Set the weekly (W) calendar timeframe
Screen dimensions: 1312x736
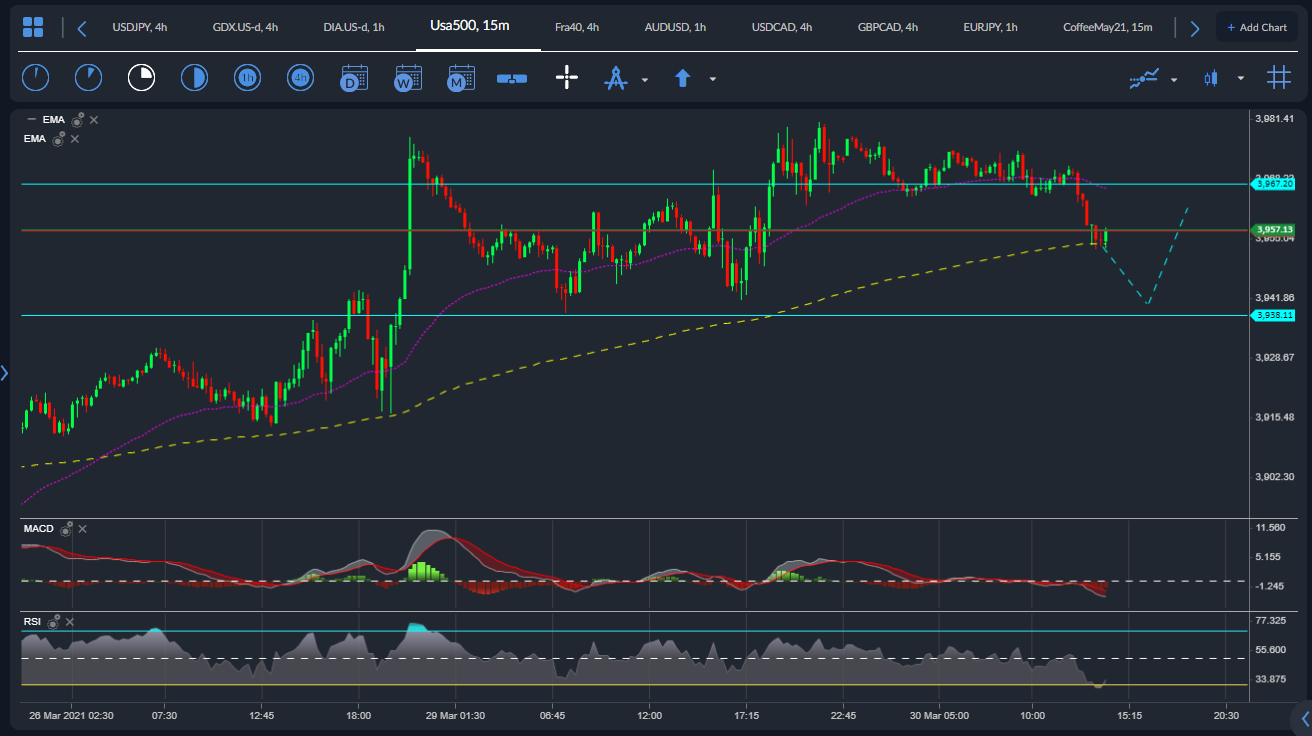(x=407, y=78)
